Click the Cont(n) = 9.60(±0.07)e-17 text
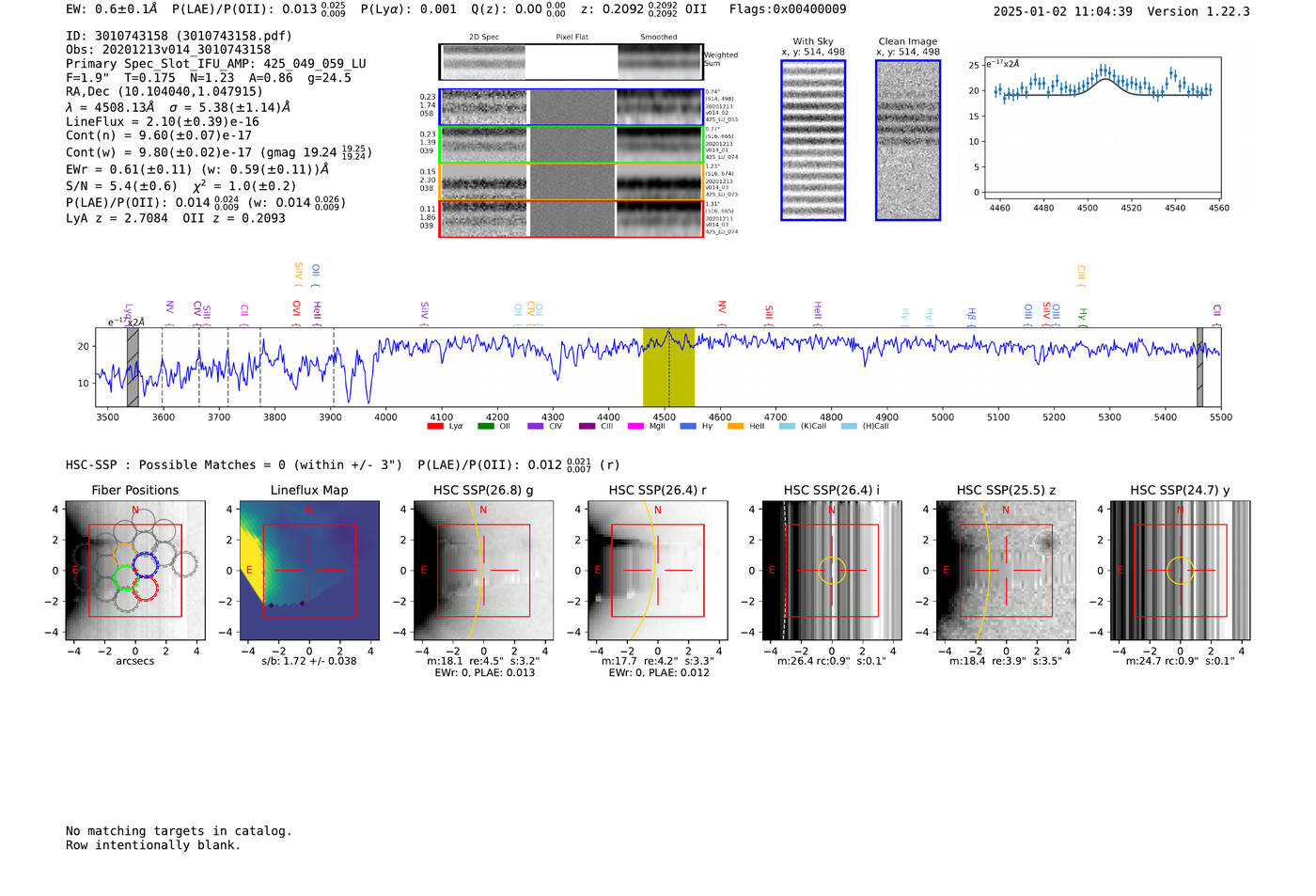This screenshot has width=1316, height=896. pos(159,136)
